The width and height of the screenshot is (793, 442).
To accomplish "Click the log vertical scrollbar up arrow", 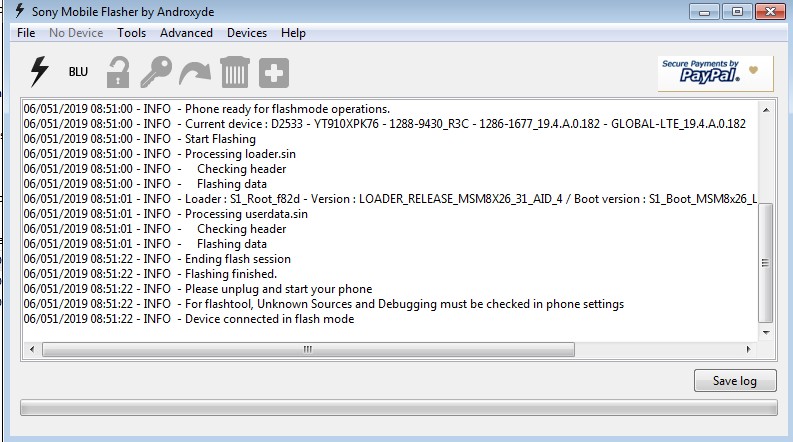I will click(766, 110).
